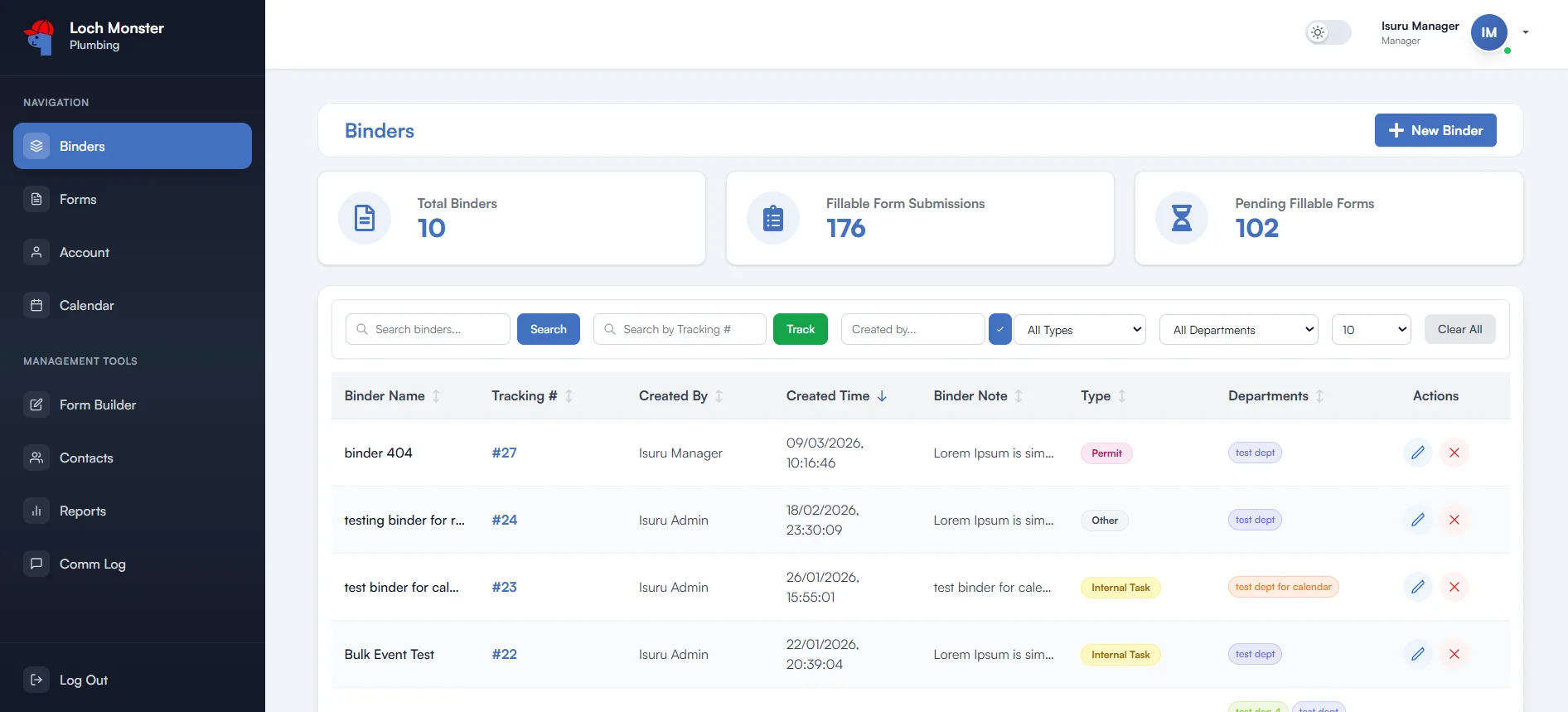The image size is (1568, 712).
Task: Sort by Created Time column arrow
Action: (x=882, y=396)
